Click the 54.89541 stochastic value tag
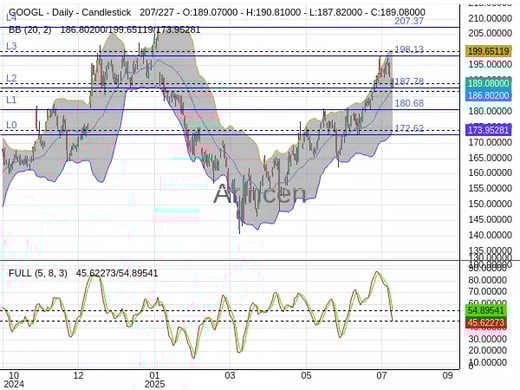The image size is (520, 390). (486, 311)
